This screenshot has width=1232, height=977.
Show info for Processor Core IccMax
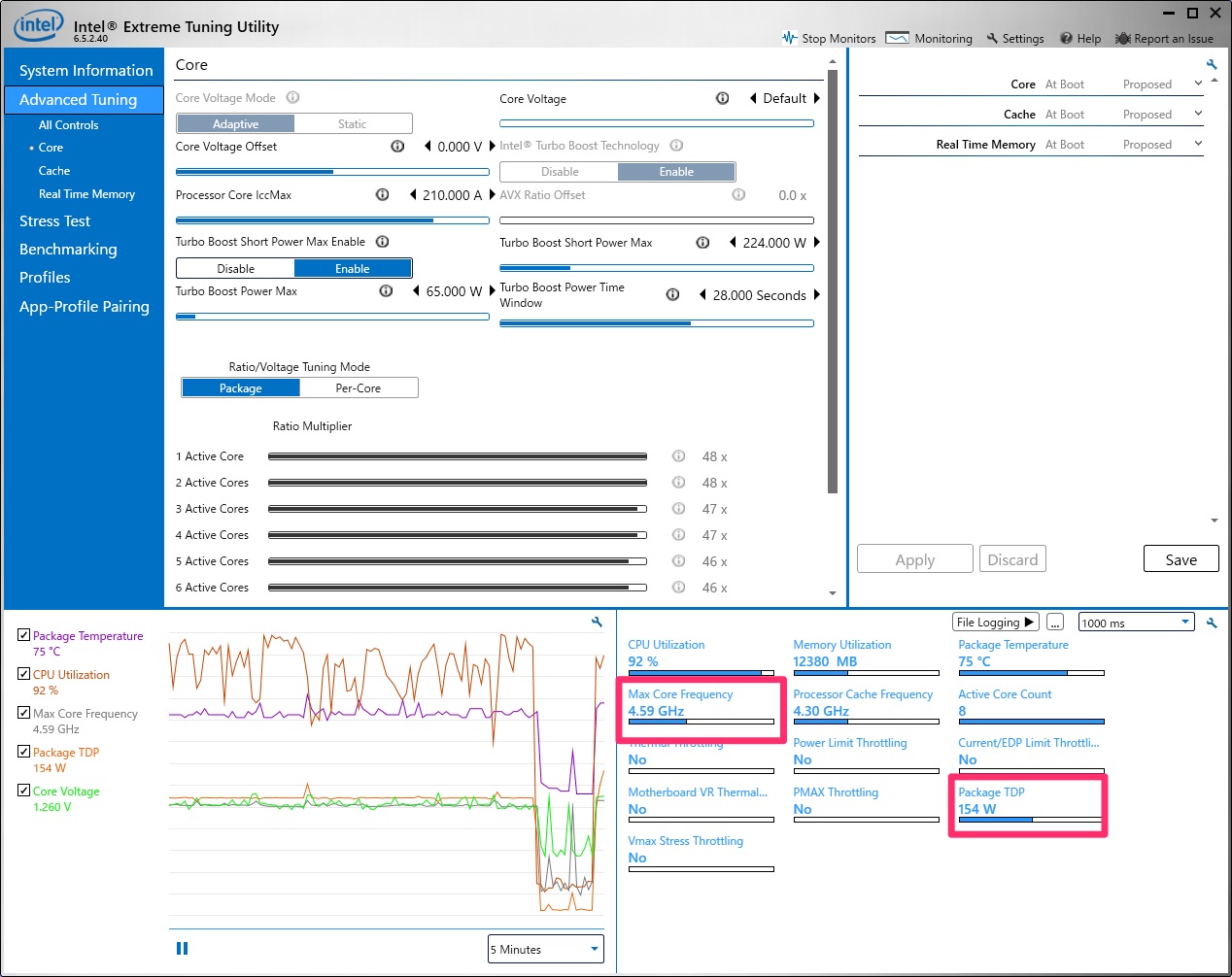pyautogui.click(x=382, y=194)
